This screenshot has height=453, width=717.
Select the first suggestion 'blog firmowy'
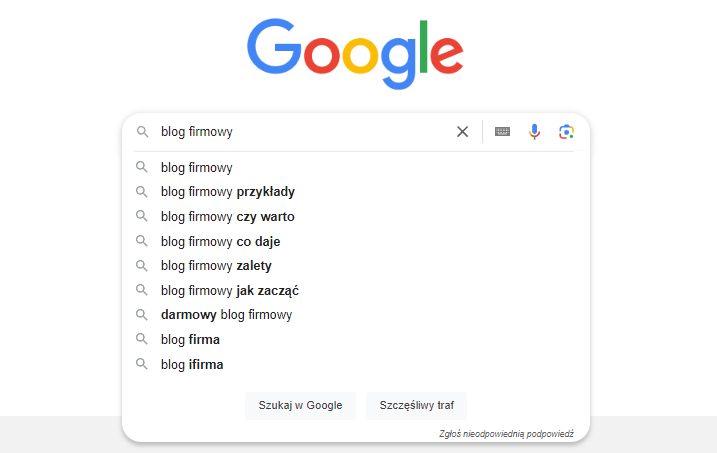197,167
